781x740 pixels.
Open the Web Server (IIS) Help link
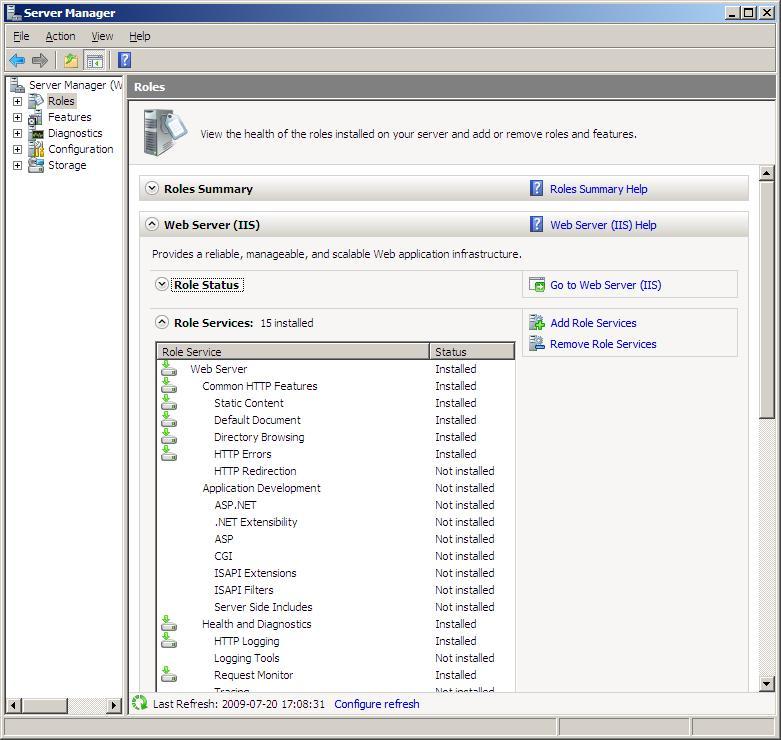pos(603,225)
